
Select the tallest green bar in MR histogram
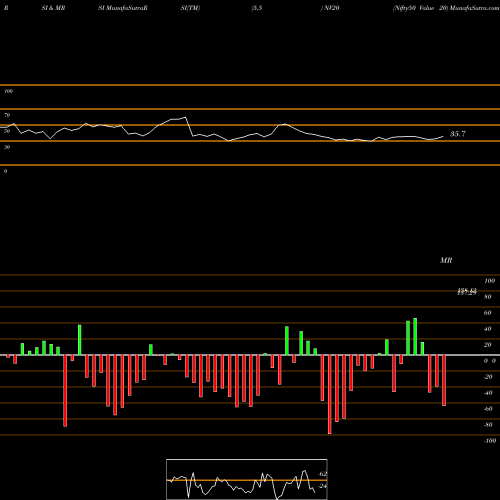(x=415, y=337)
